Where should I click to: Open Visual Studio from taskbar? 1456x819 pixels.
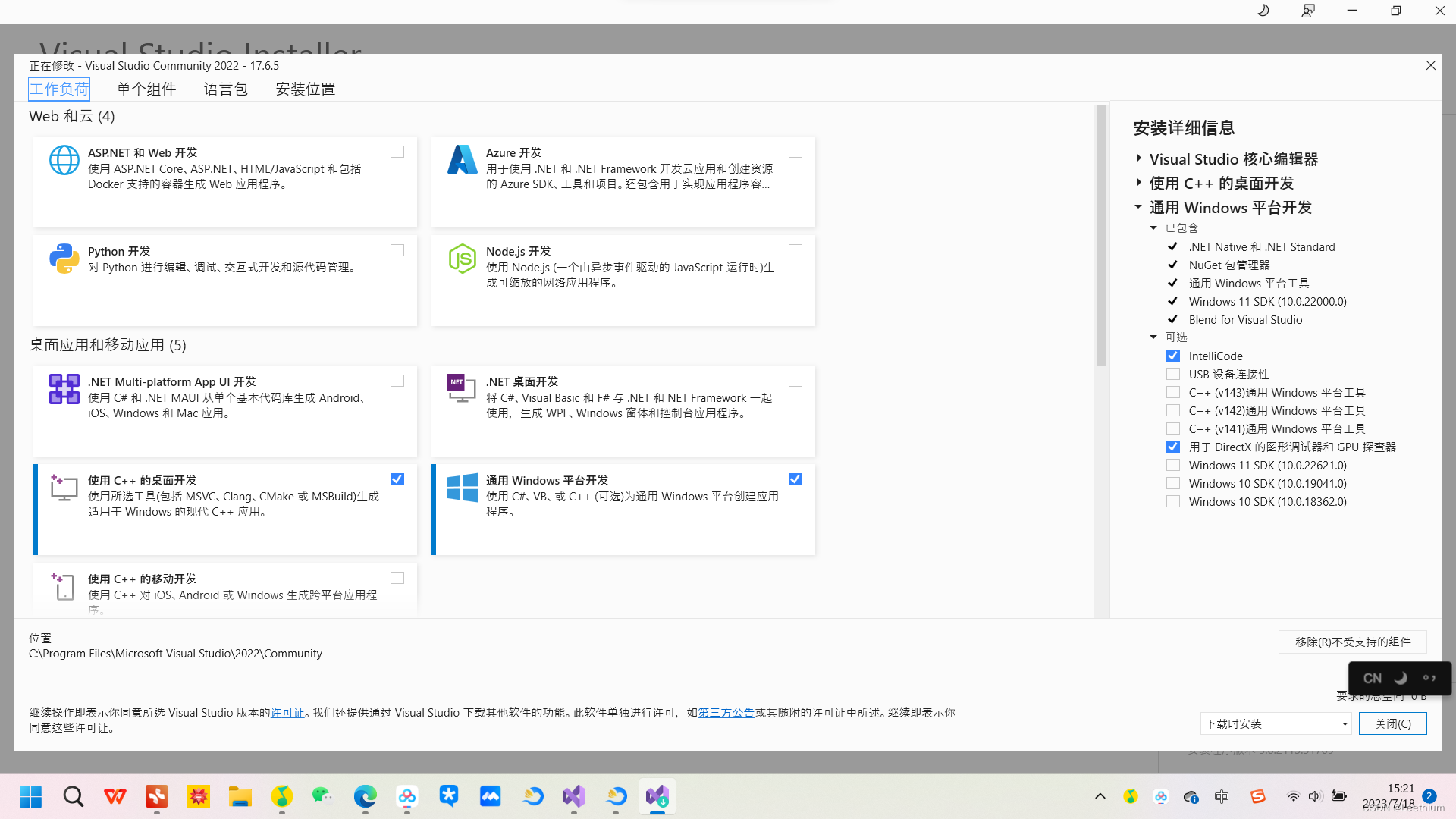[x=574, y=796]
